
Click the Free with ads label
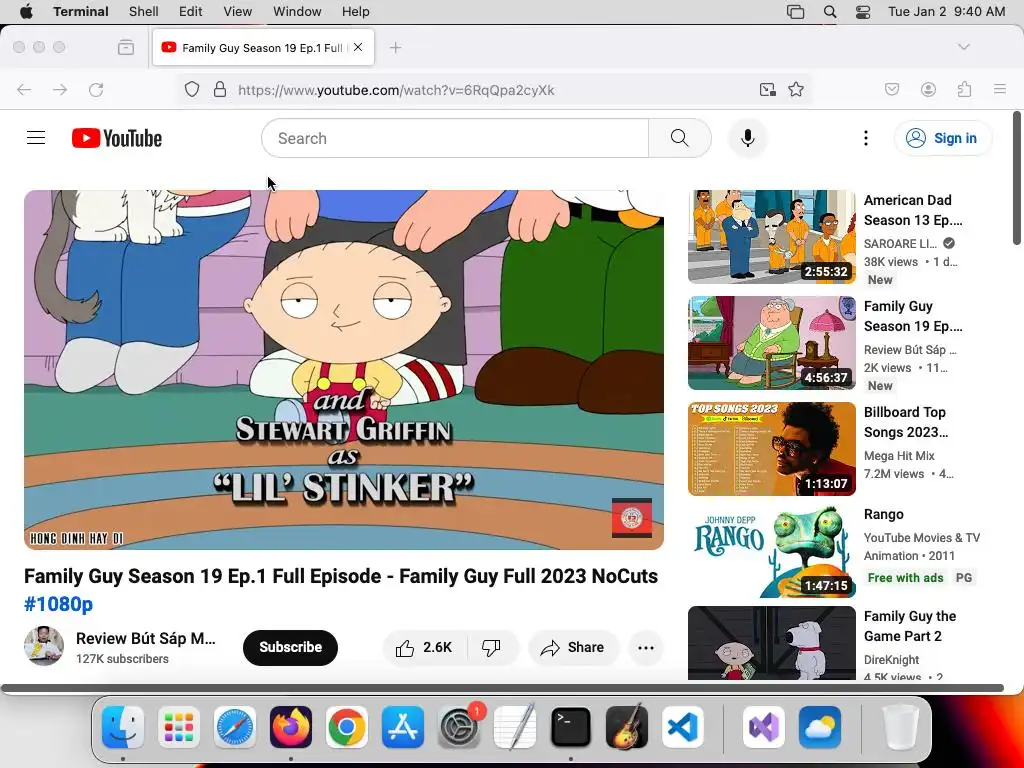coord(905,577)
